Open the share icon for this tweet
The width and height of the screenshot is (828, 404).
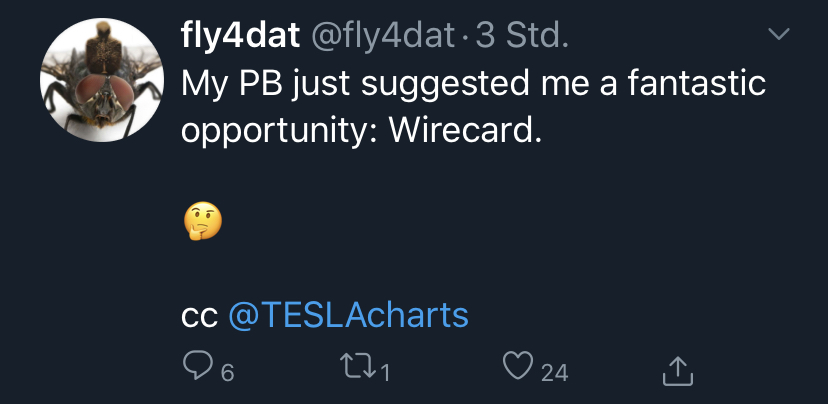point(678,371)
